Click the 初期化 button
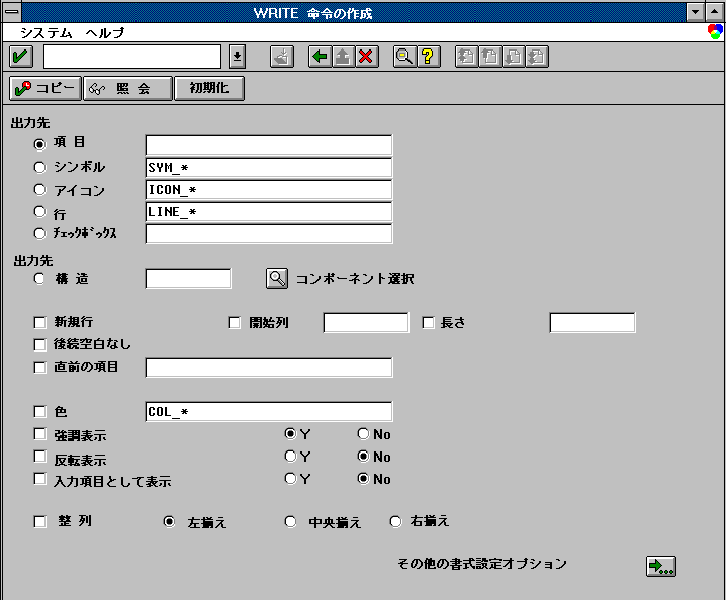 click(209, 88)
